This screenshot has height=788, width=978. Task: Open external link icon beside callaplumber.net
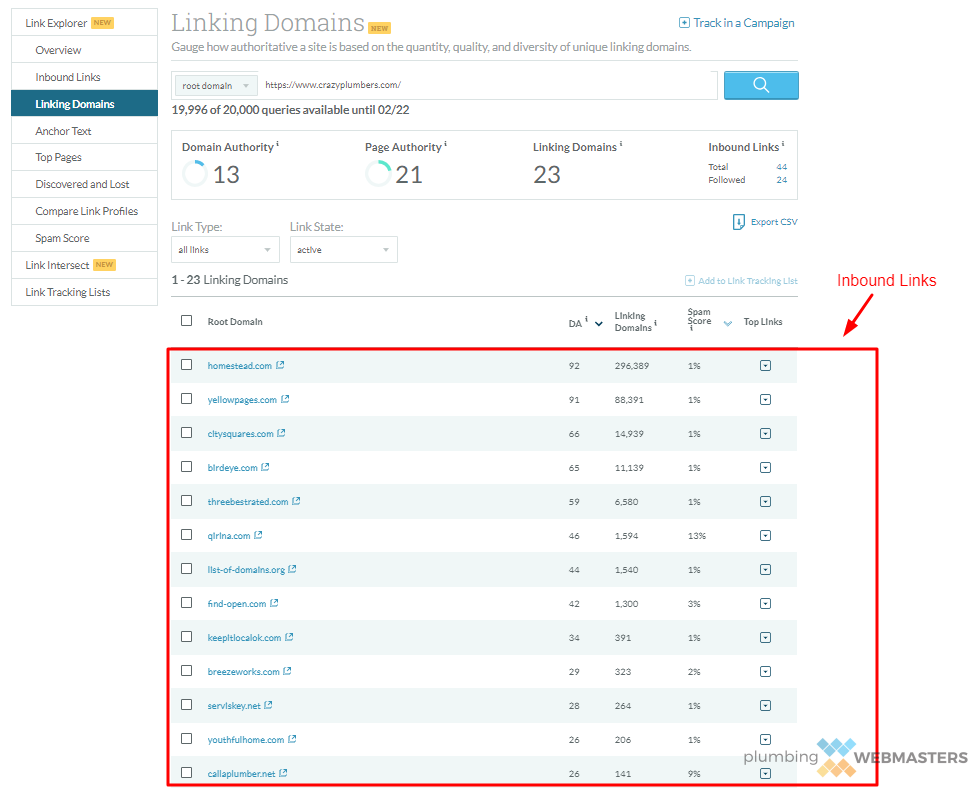[x=283, y=773]
